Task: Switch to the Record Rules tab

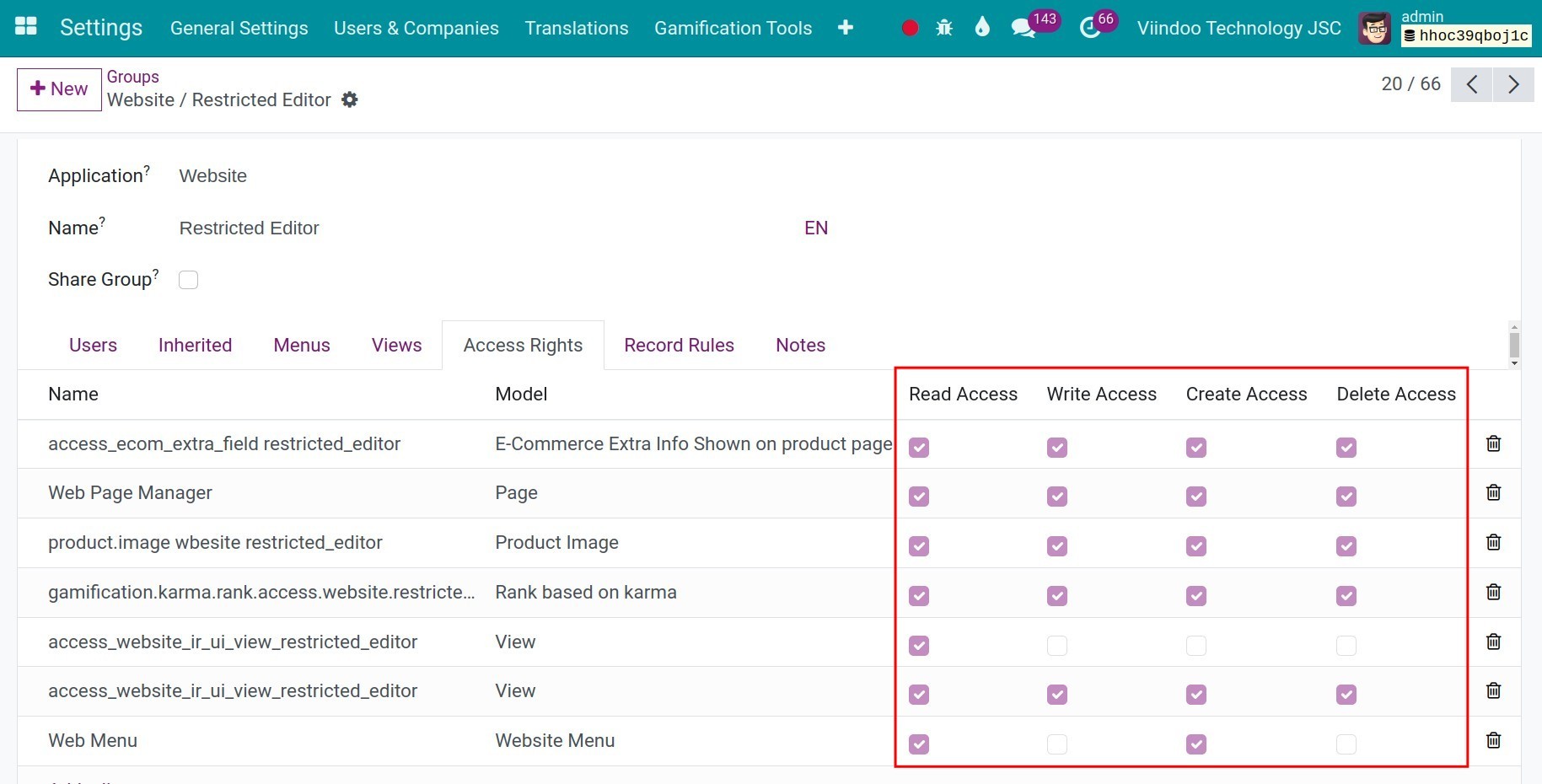Action: coord(679,345)
